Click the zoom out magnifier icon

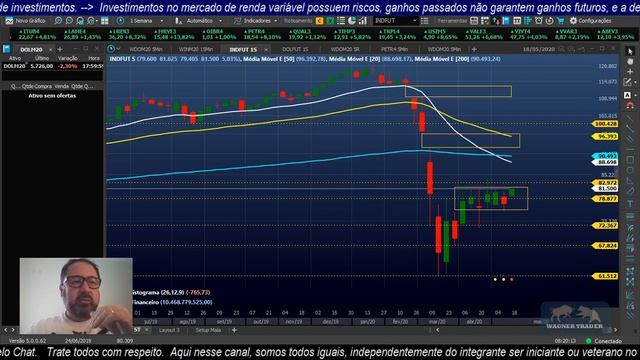69,20
